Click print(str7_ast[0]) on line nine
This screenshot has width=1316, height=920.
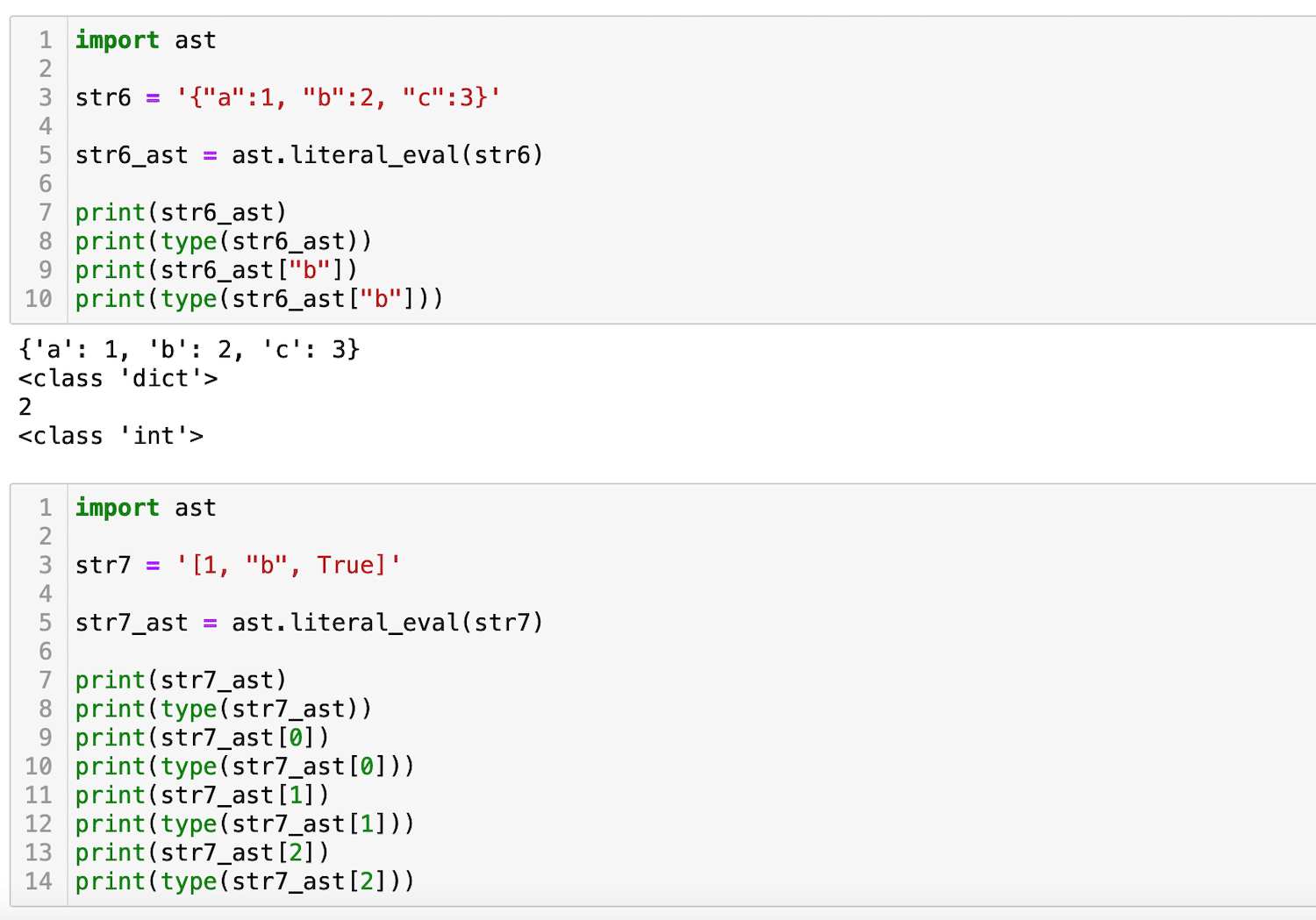coord(202,738)
